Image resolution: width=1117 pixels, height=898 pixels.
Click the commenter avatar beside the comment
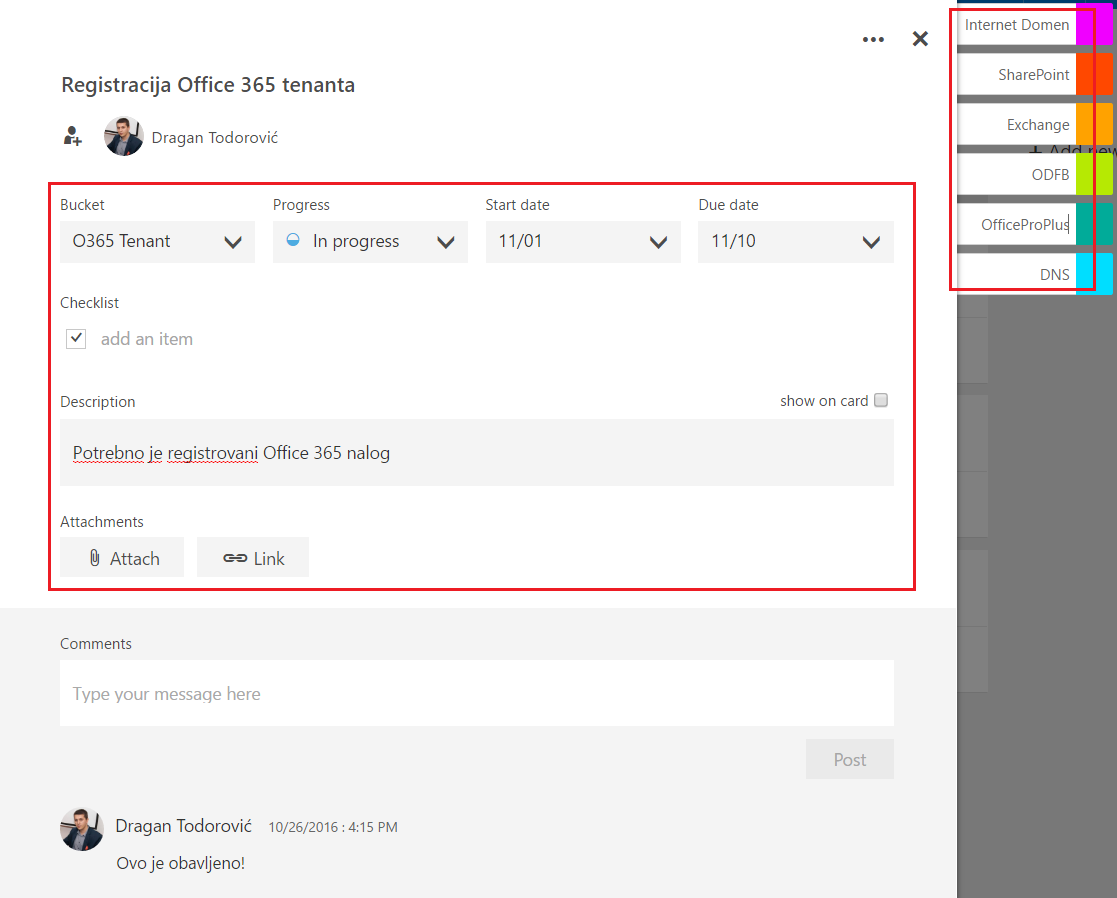pyautogui.click(x=82, y=830)
